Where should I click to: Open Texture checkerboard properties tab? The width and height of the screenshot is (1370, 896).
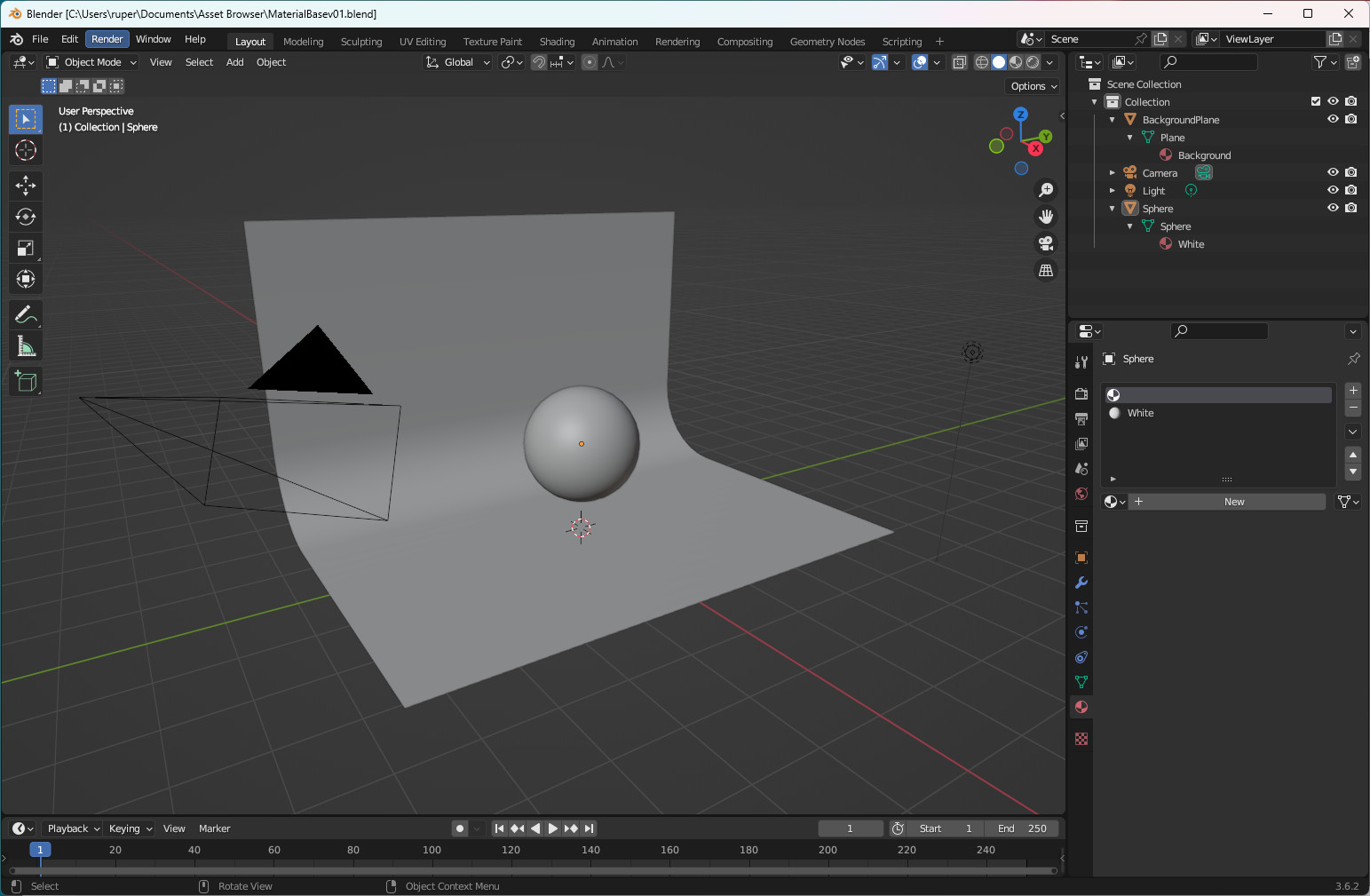click(1081, 739)
